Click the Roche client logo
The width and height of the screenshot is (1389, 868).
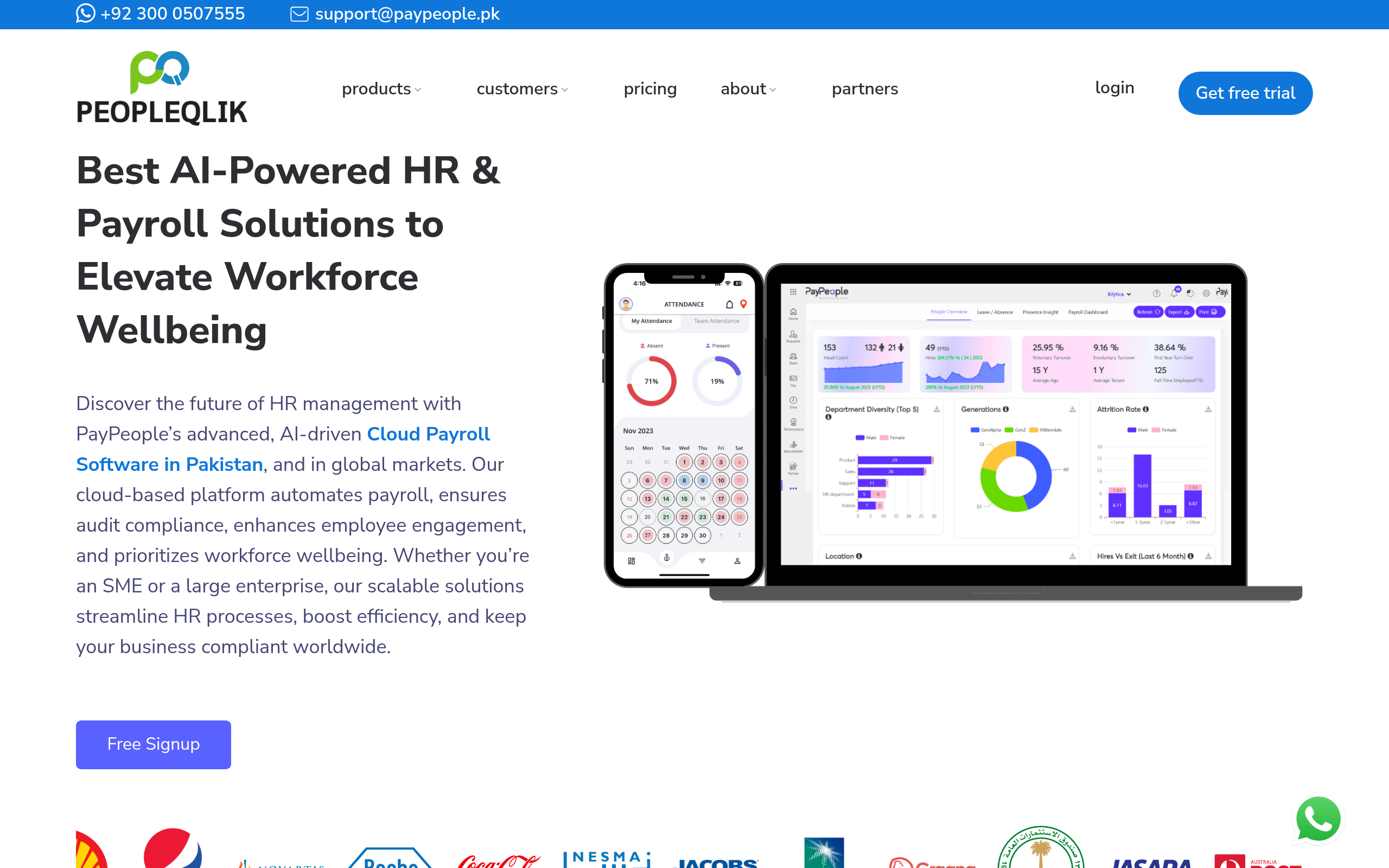pos(390,858)
